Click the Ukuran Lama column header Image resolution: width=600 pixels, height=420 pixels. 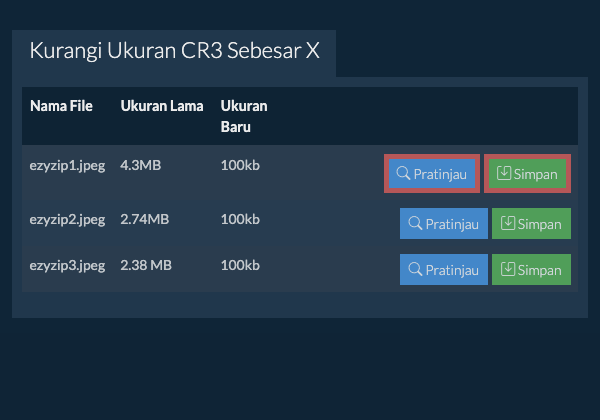pyautogui.click(x=162, y=106)
